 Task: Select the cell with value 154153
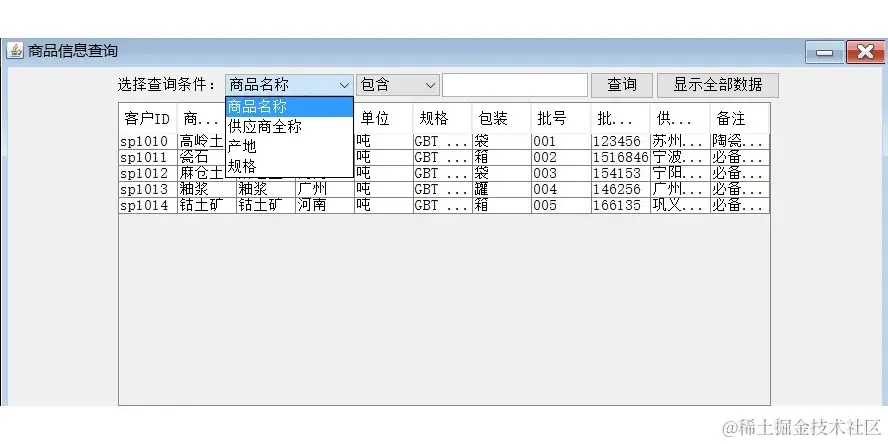click(x=620, y=173)
